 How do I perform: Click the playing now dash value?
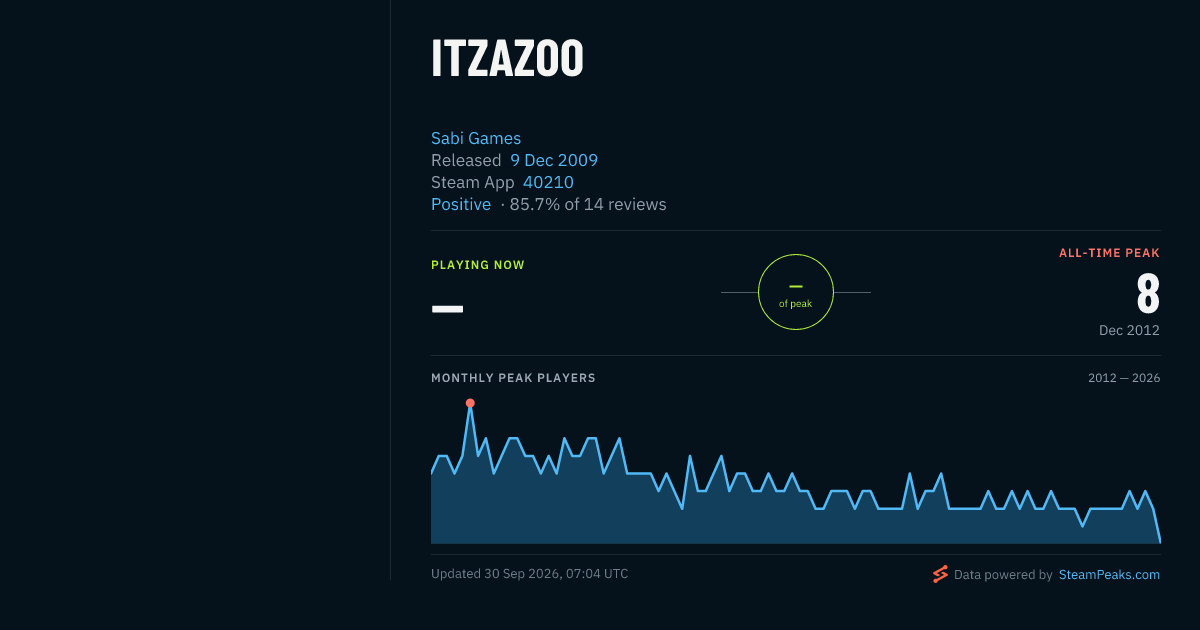pyautogui.click(x=447, y=308)
